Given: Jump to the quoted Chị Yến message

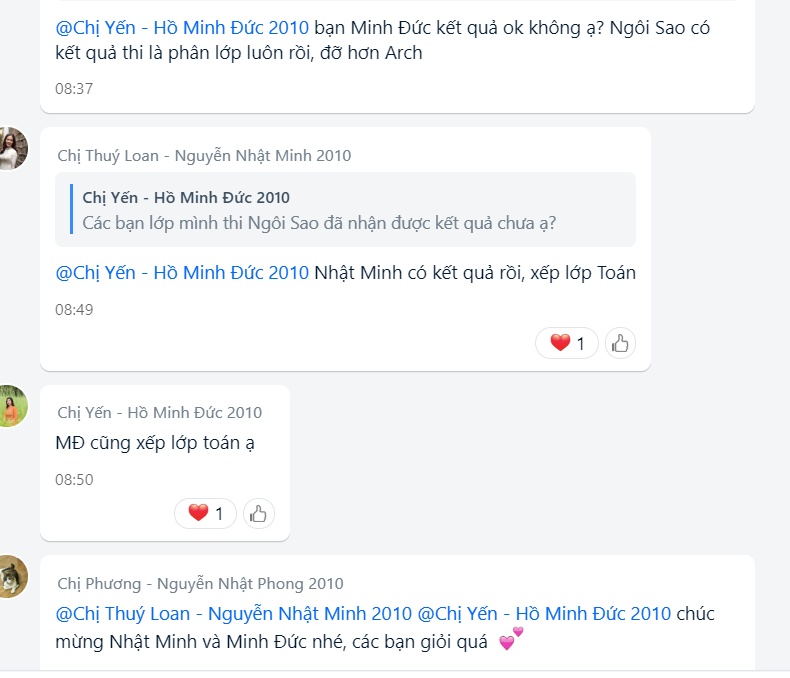Looking at the screenshot, I should coord(345,210).
